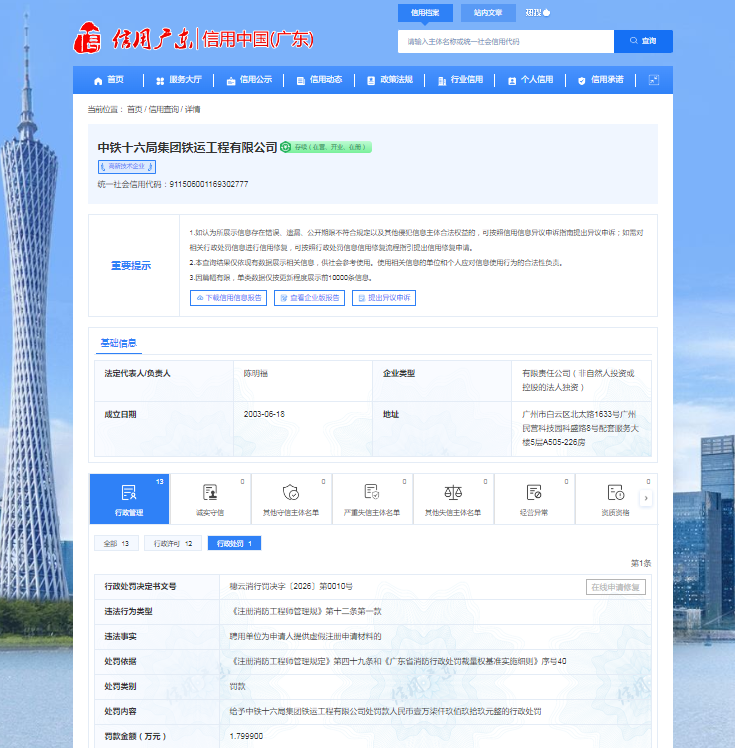Switch search mode to 站内文章
Image resolution: width=735 pixels, height=748 pixels.
(x=488, y=13)
